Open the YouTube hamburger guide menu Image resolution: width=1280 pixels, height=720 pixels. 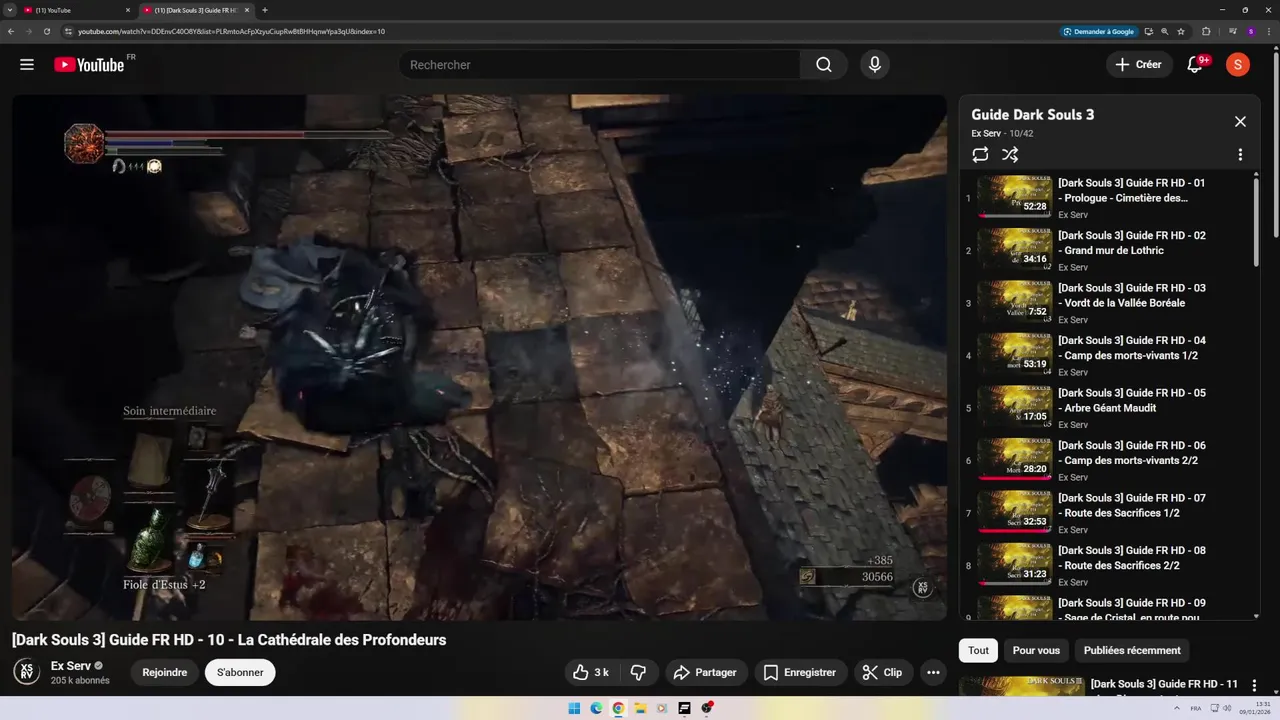(x=27, y=65)
